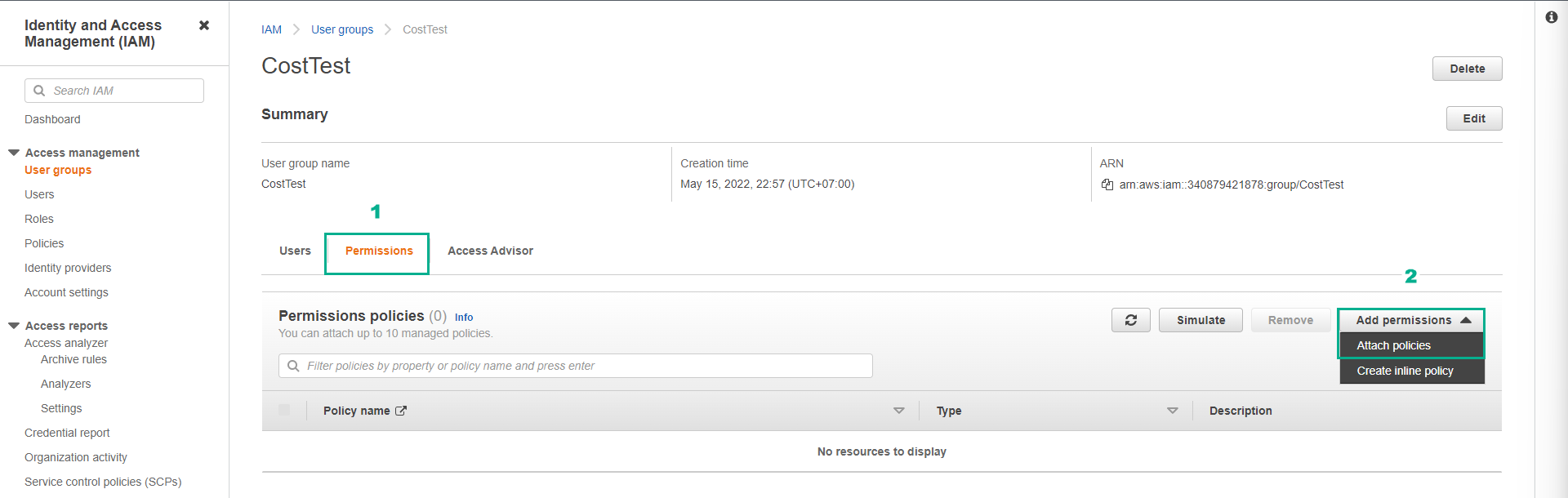Close the IAM navigation panel
Screen dimensions: 1568x498
204,25
